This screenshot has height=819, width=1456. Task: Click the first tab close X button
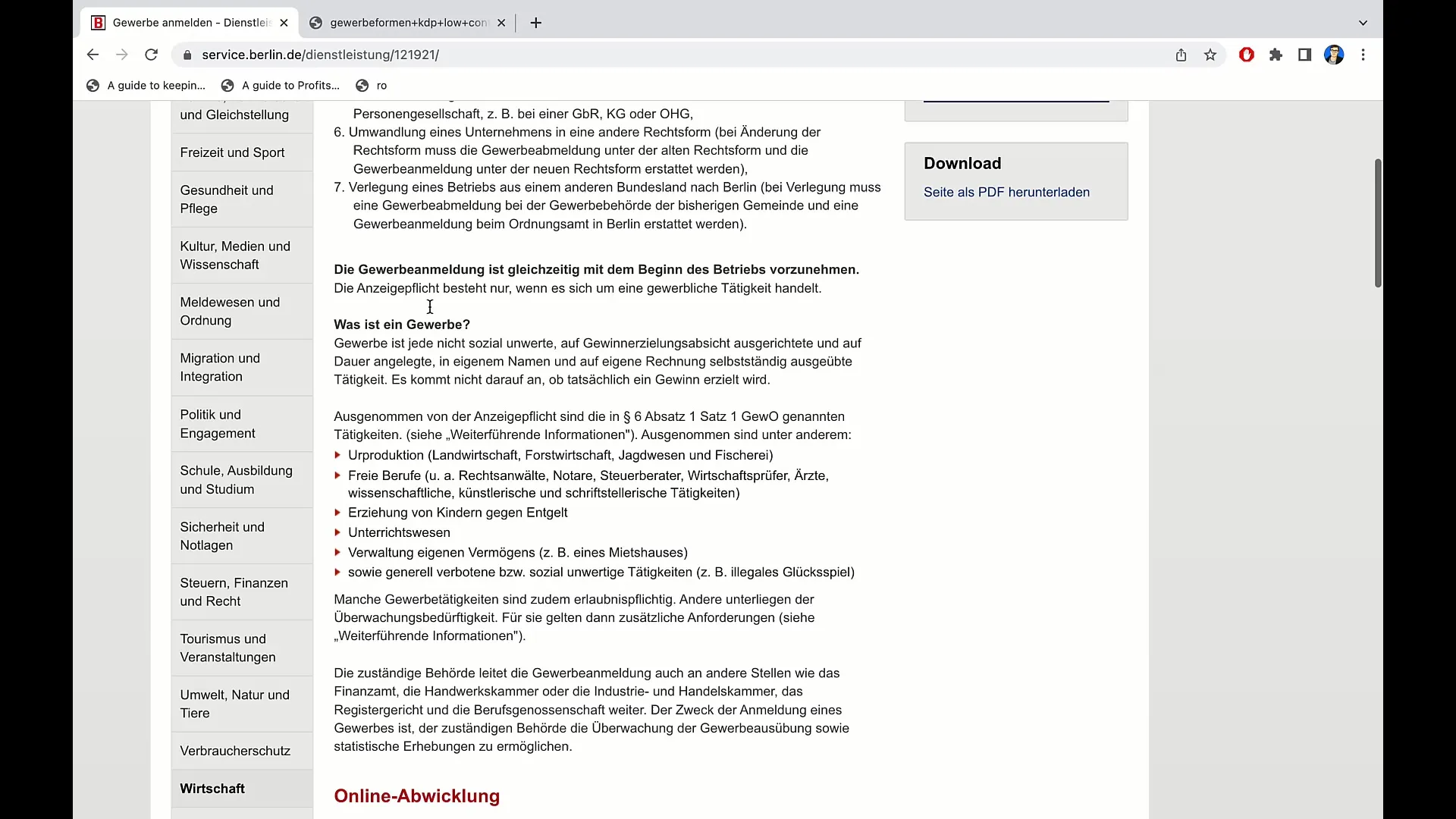(283, 22)
